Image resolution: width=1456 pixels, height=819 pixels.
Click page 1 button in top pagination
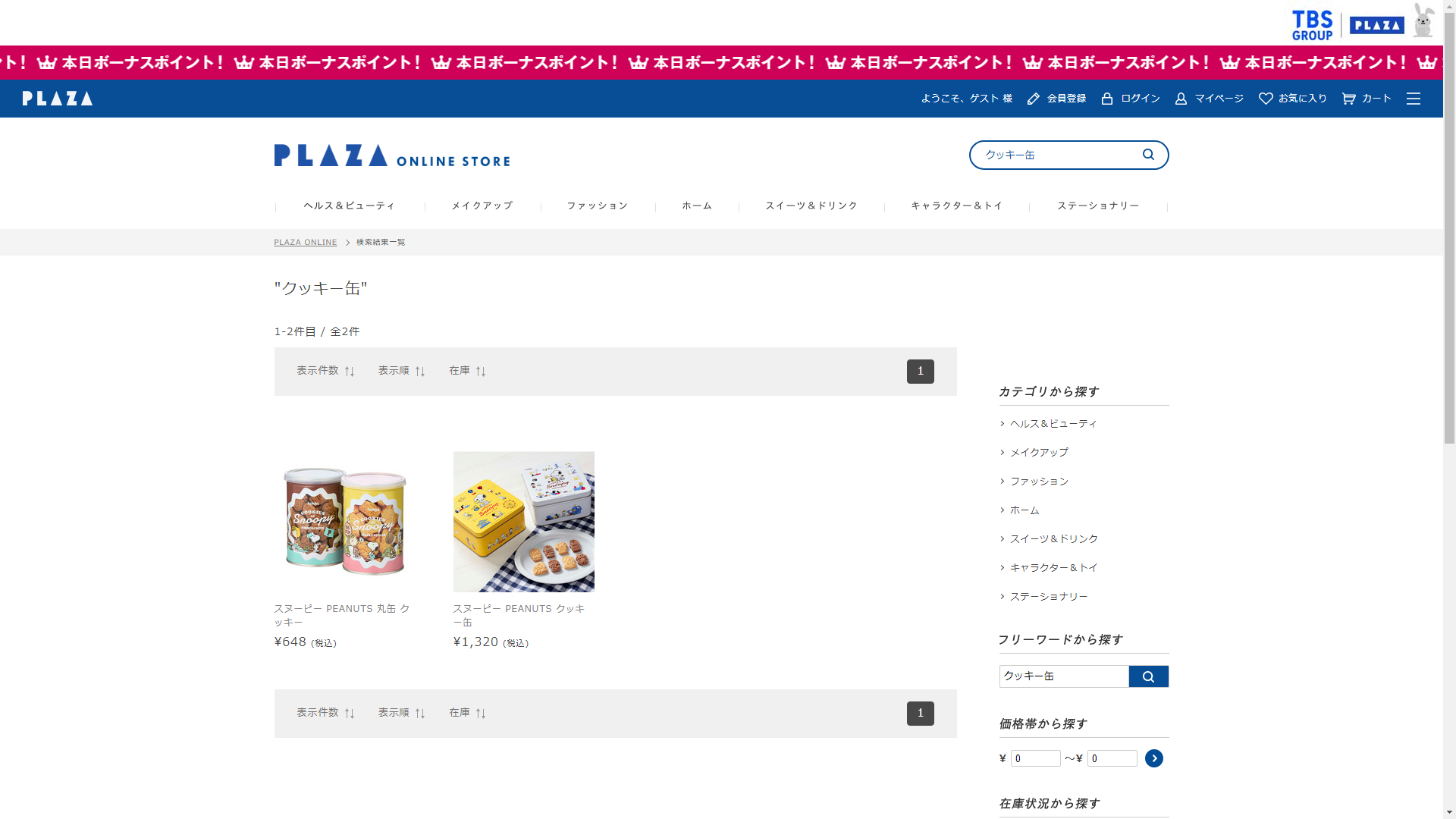(x=920, y=372)
